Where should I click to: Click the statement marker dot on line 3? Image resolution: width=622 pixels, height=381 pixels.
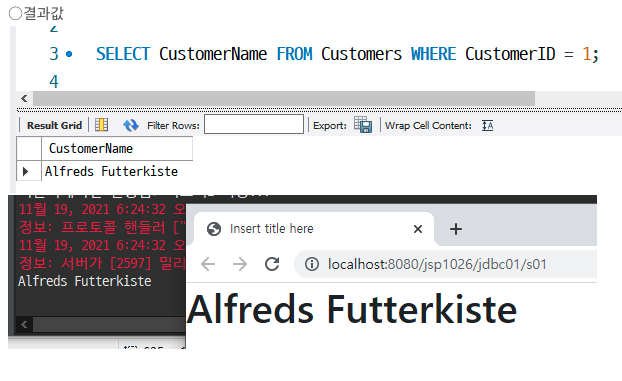coord(69,54)
